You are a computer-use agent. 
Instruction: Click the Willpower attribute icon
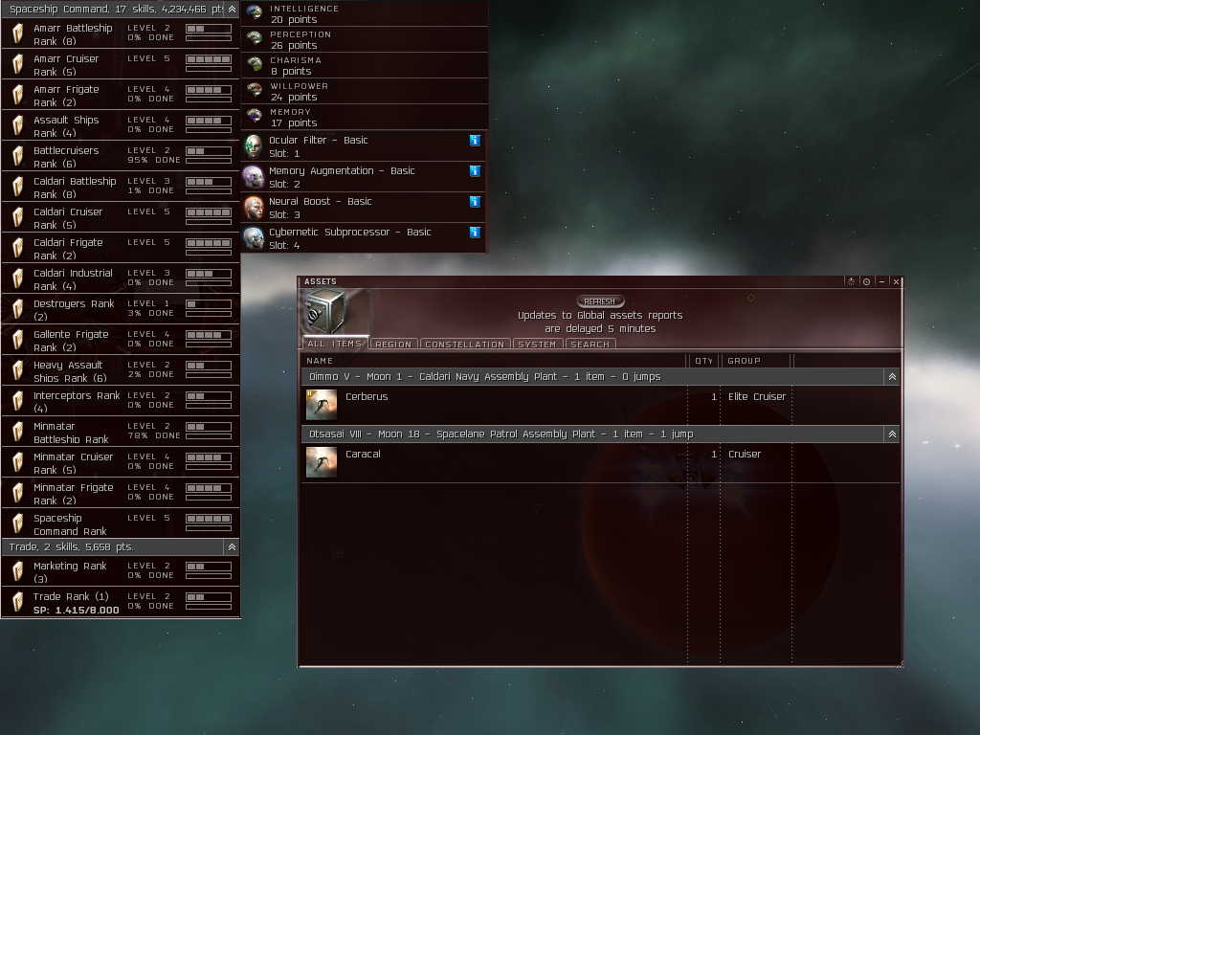pos(255,91)
